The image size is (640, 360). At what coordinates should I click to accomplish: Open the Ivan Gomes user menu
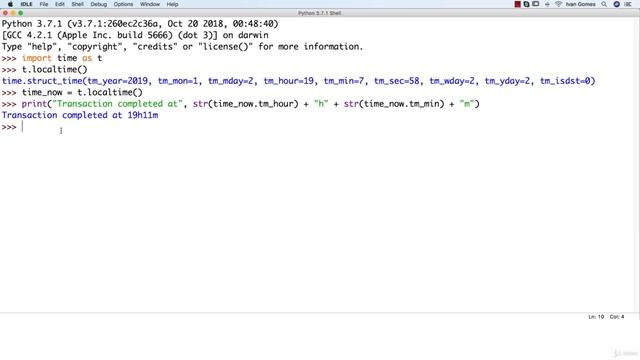[580, 4]
